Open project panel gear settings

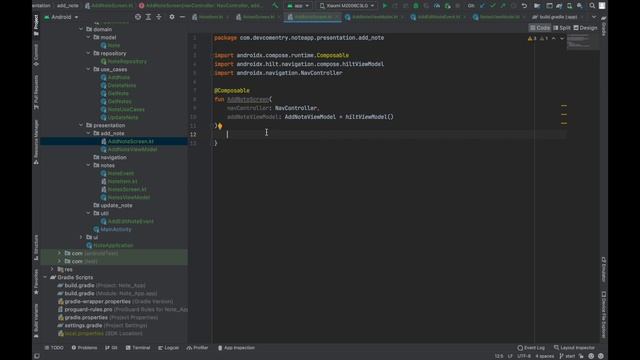click(x=172, y=17)
